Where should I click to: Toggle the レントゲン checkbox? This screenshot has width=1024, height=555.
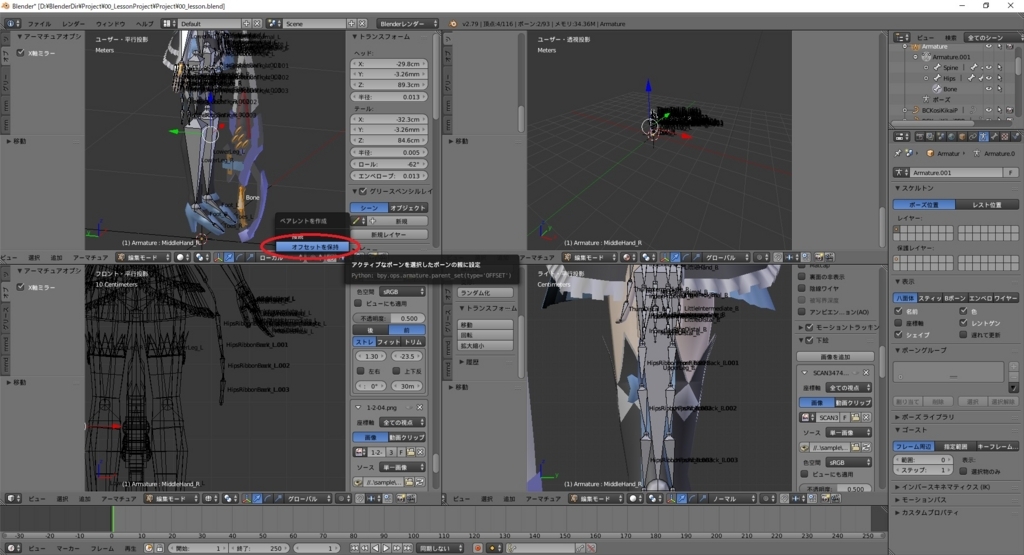(963, 323)
